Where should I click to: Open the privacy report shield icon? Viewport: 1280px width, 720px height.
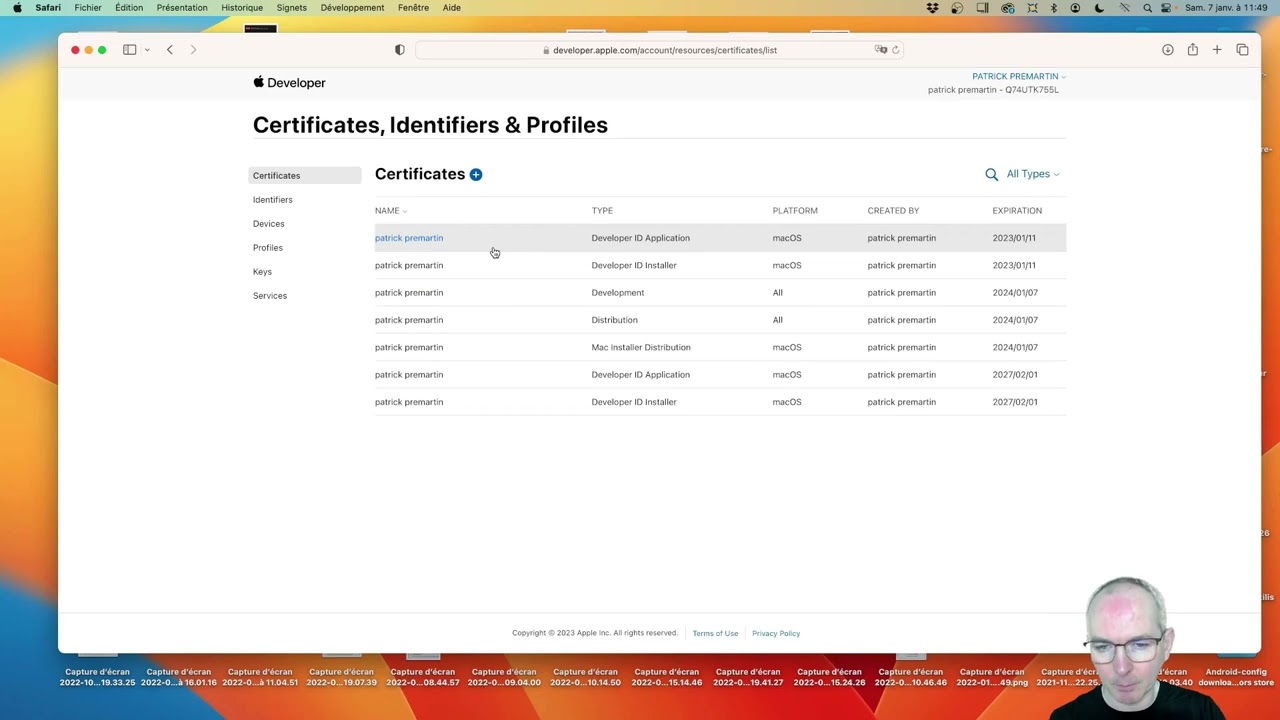coord(400,50)
